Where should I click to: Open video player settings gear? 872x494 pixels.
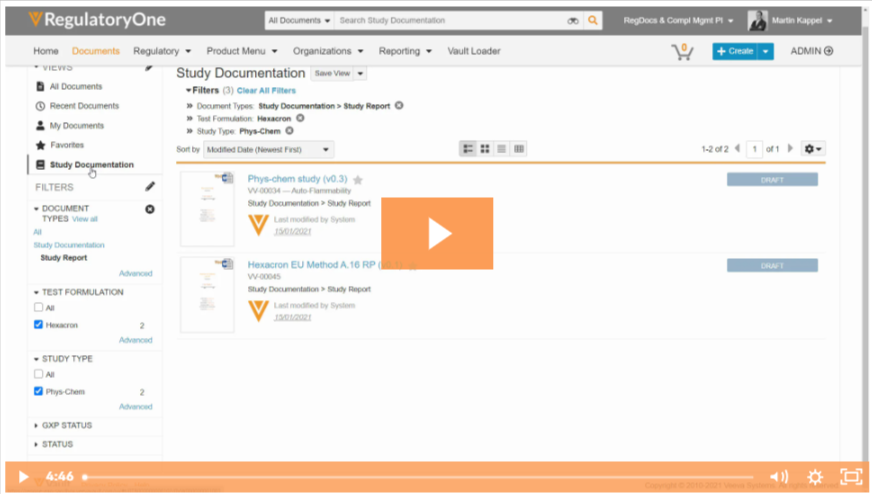point(815,477)
